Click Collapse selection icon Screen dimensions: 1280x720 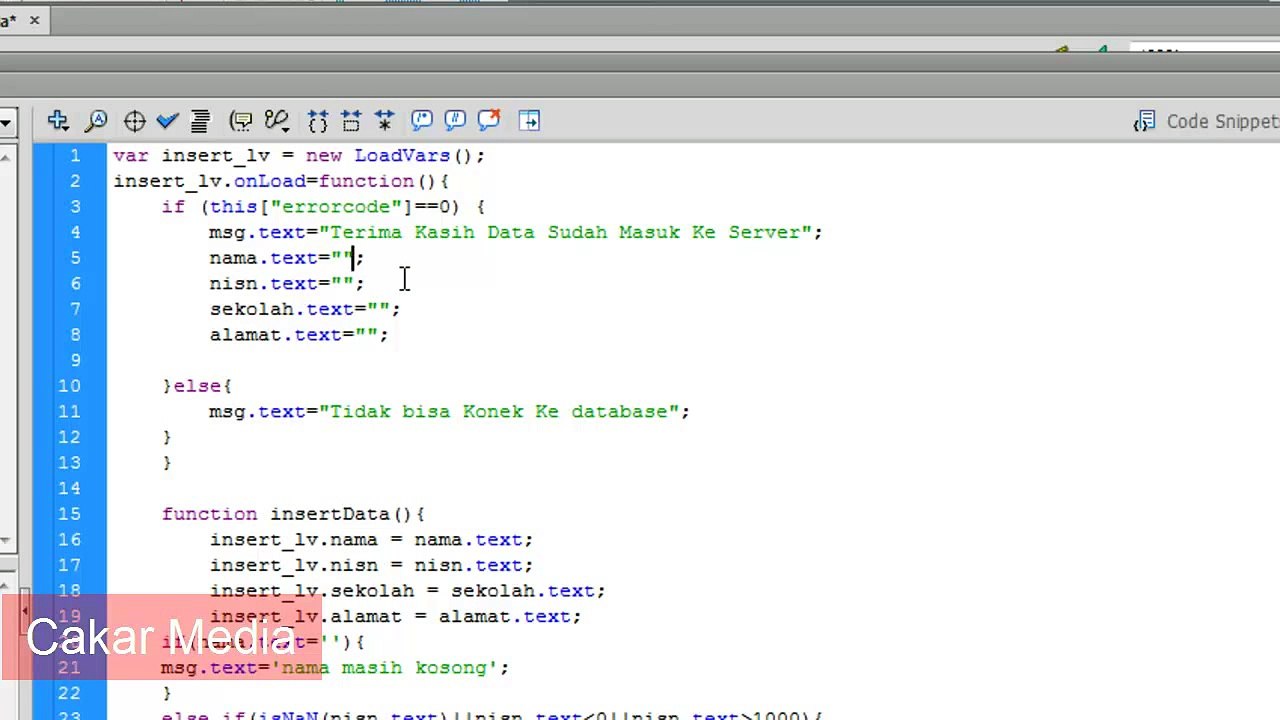coord(351,121)
